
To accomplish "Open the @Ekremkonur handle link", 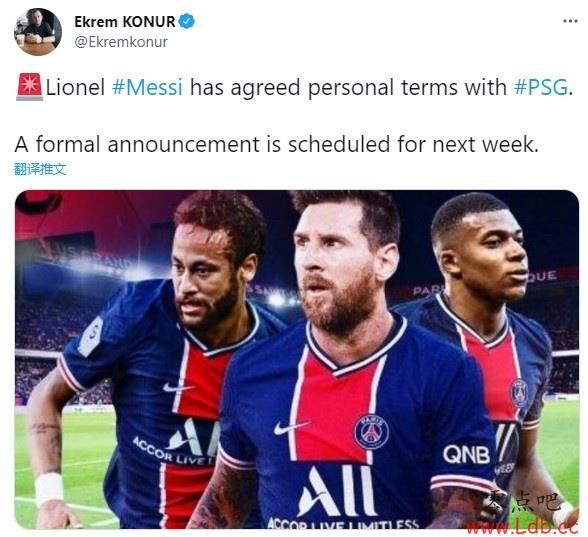I will [x=121, y=42].
